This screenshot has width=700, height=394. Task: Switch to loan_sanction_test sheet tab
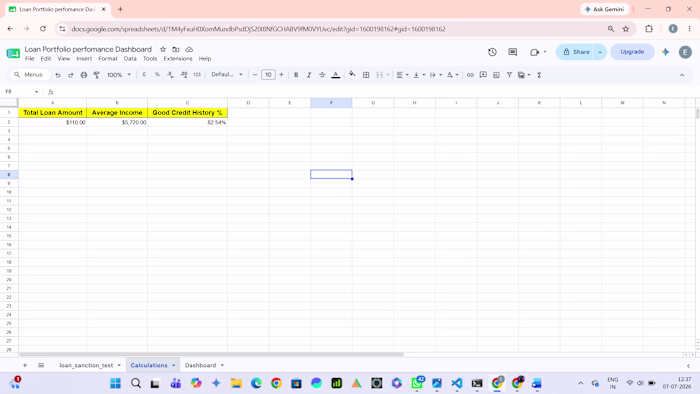(86, 365)
